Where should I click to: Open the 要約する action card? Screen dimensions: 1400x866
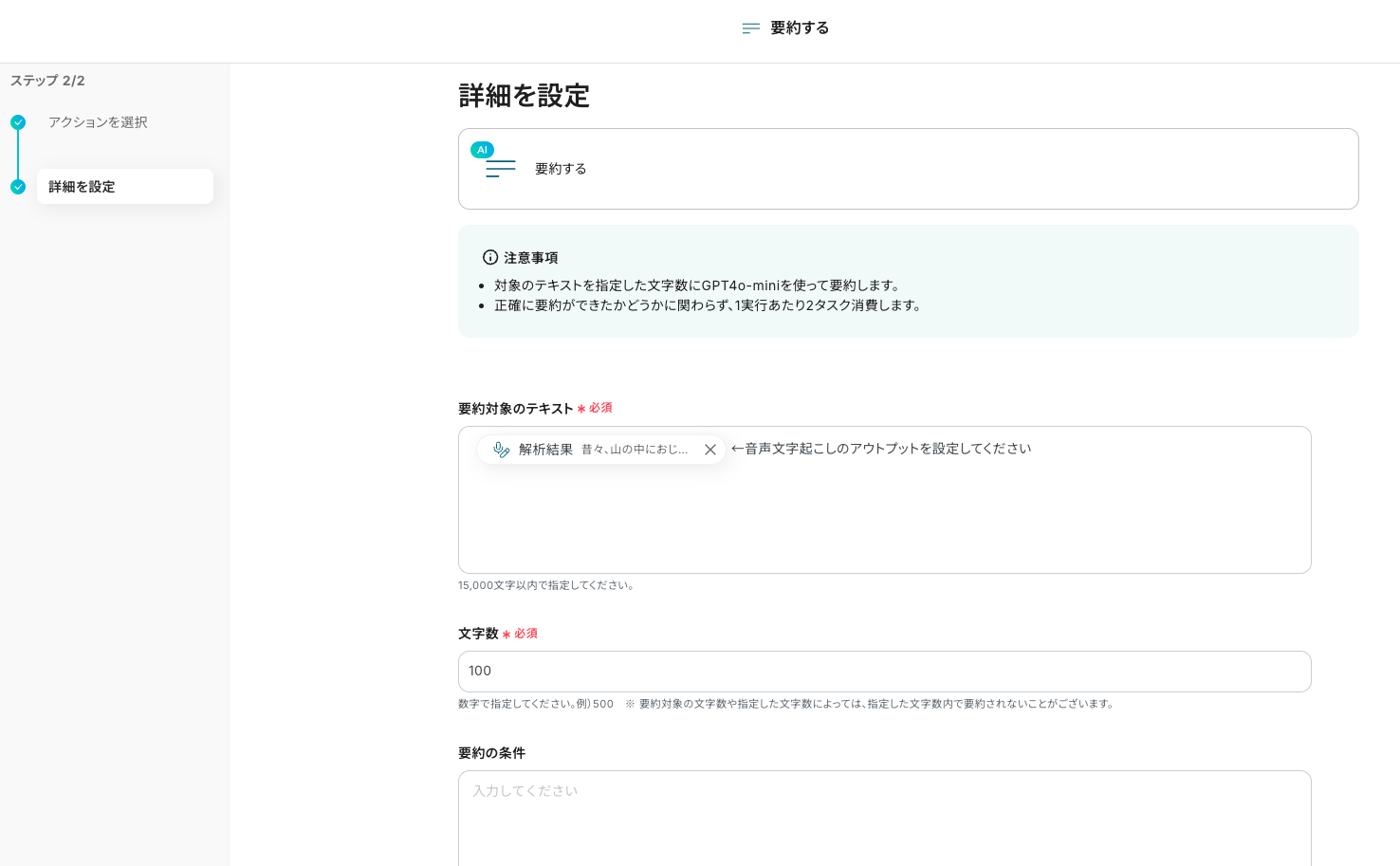pos(907,169)
